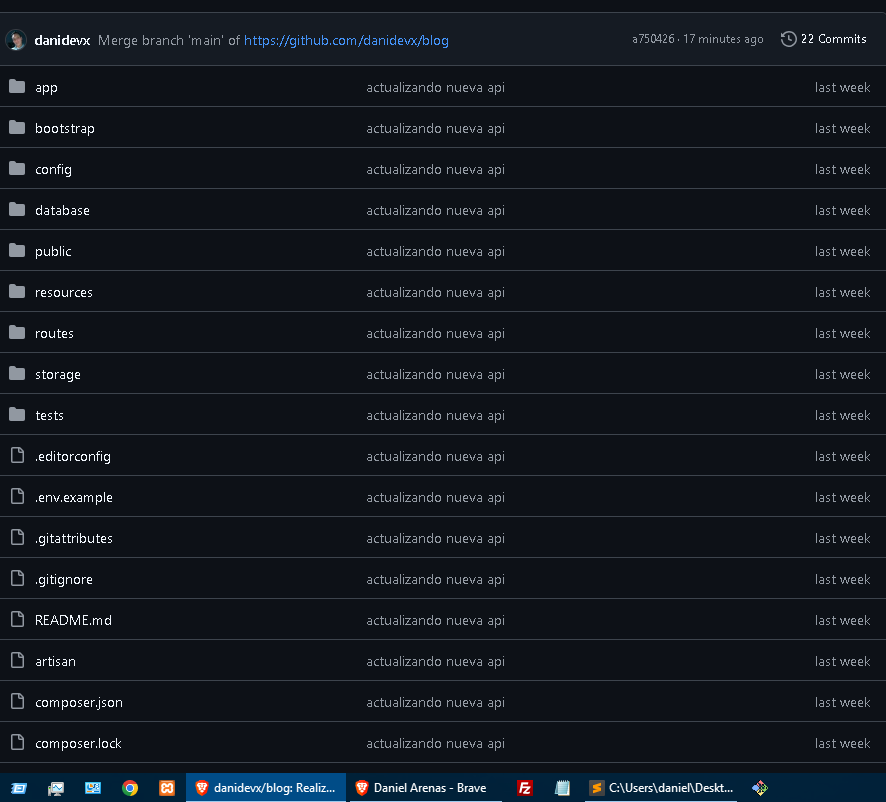Click the resources folder icon

click(17, 292)
